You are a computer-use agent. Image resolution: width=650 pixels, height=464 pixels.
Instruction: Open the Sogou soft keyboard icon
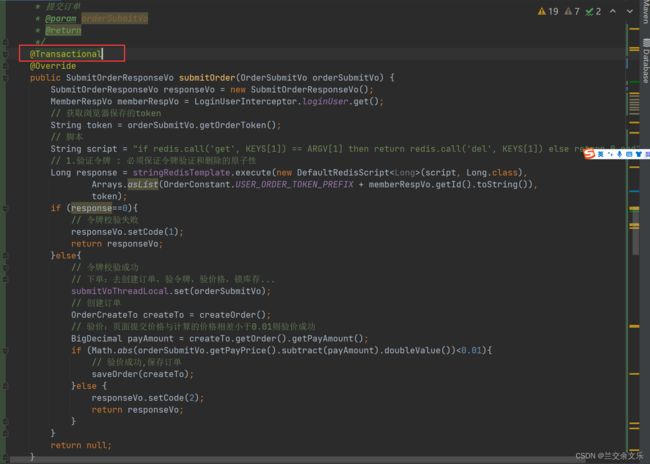[629, 154]
